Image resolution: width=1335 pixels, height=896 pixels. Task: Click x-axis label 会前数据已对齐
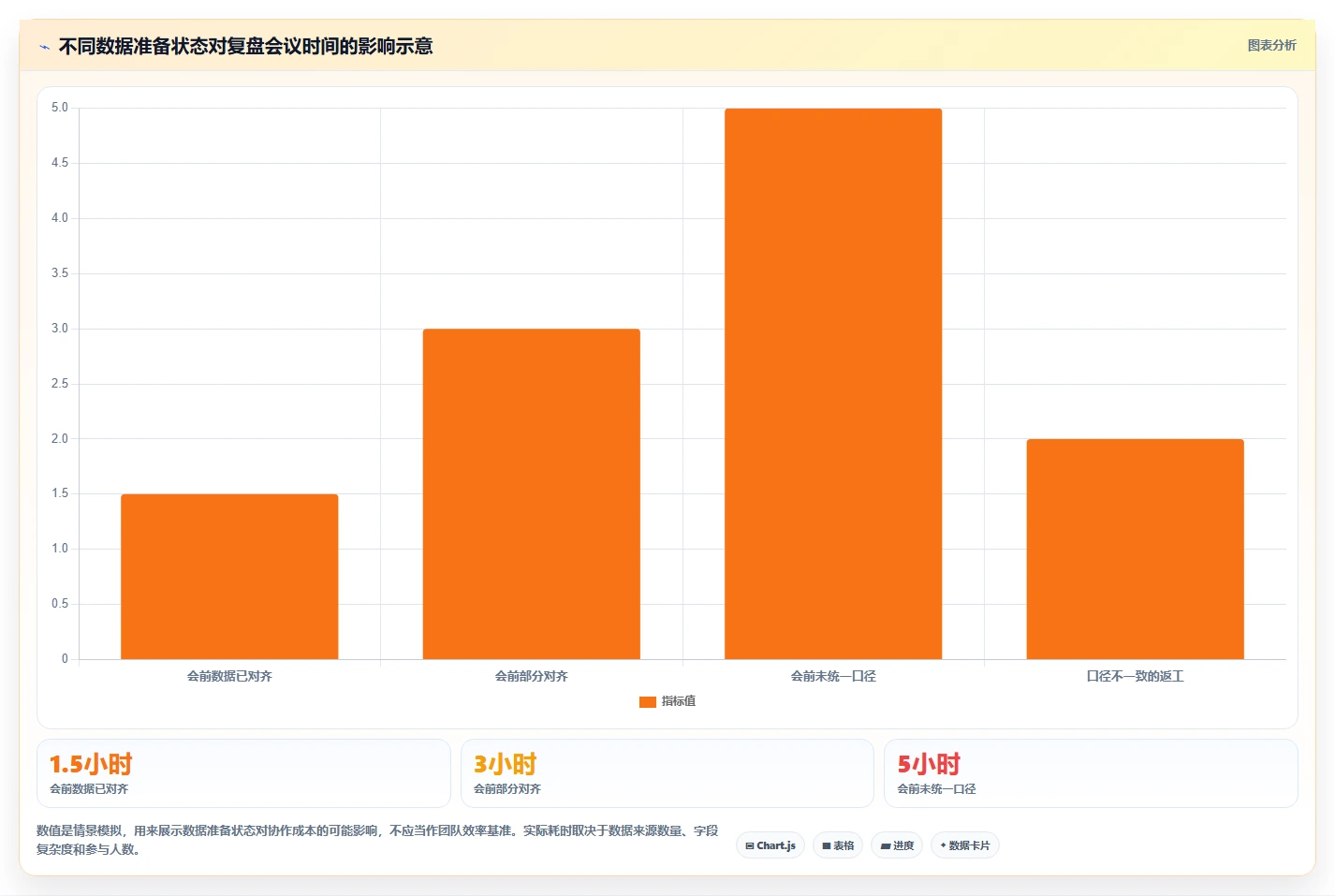pos(229,676)
